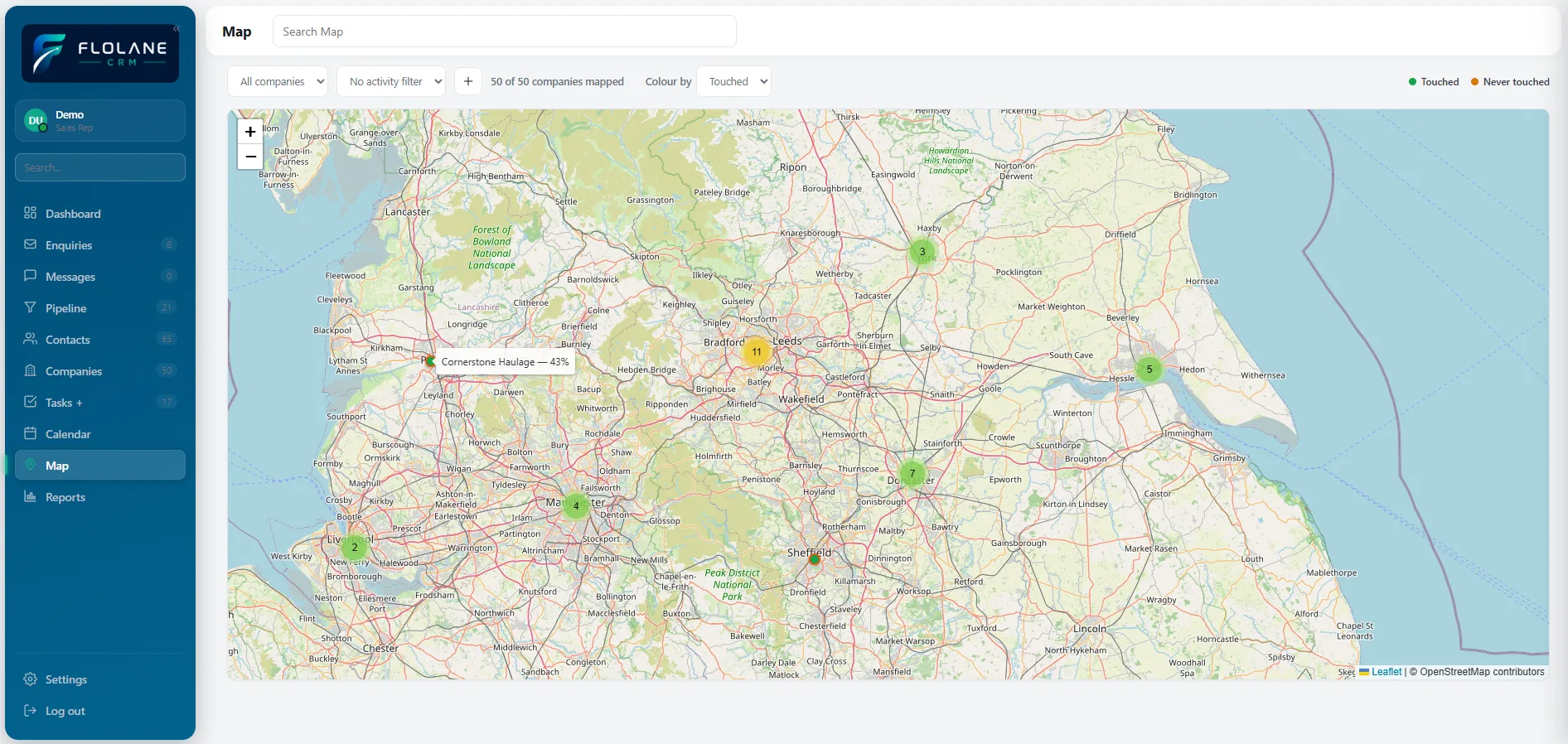Open the Colour by Touched dropdown

click(734, 81)
